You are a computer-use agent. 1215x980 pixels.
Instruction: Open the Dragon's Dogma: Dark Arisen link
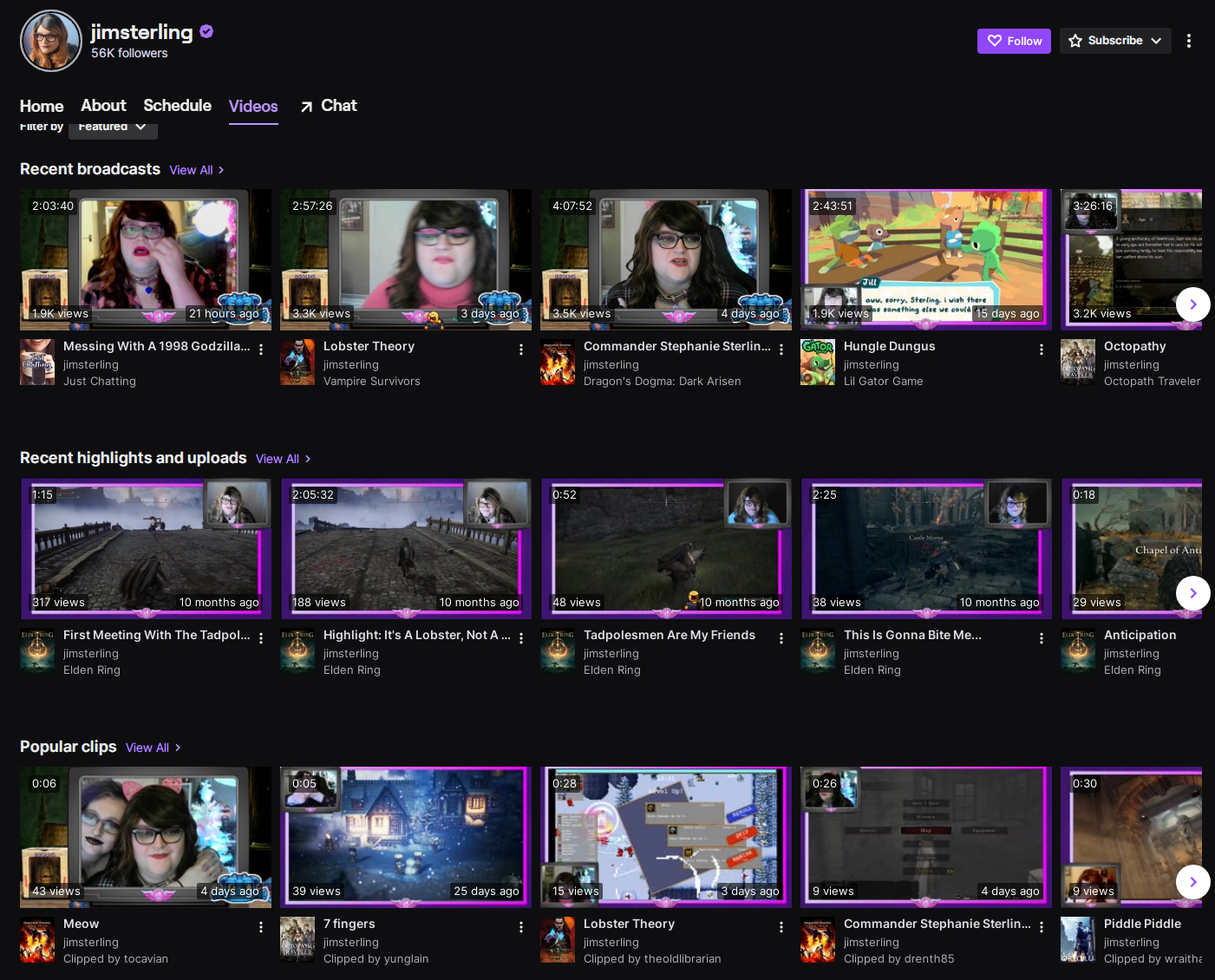[663, 381]
